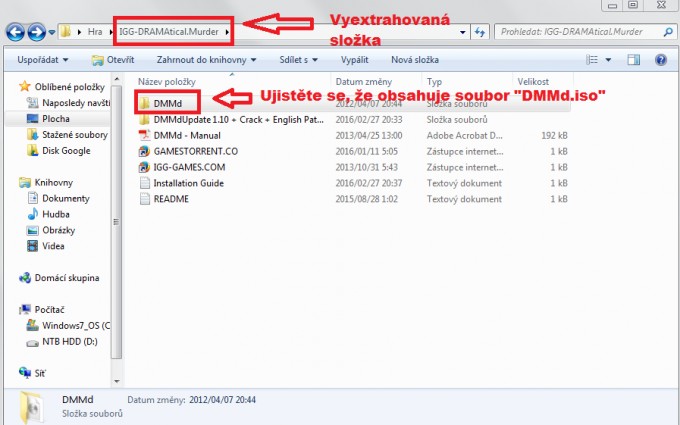Viewport: 680px width, 425px height.
Task: Go back with the Back arrow button
Action: (15, 32)
